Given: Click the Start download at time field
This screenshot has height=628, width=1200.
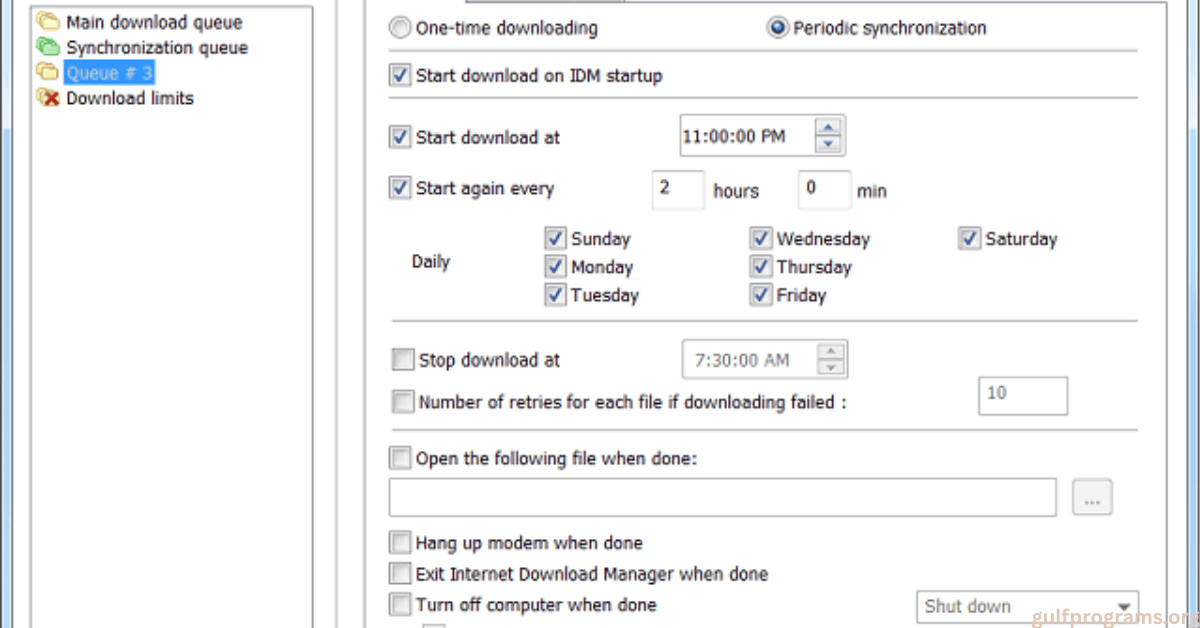Looking at the screenshot, I should tap(745, 136).
